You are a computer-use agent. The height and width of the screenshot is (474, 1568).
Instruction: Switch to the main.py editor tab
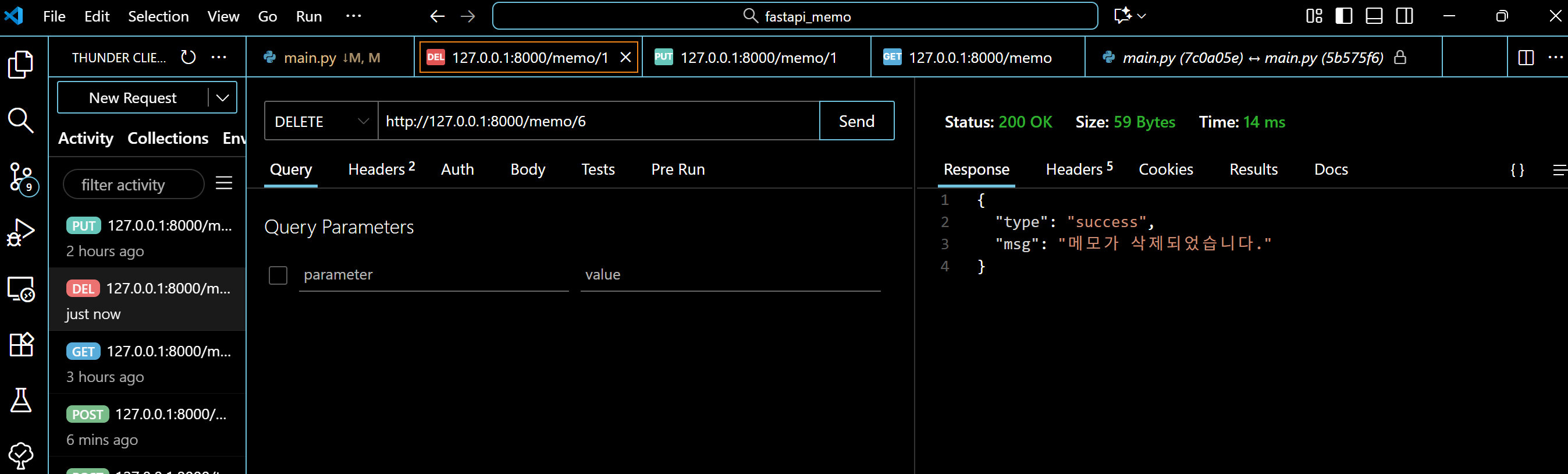click(x=330, y=57)
